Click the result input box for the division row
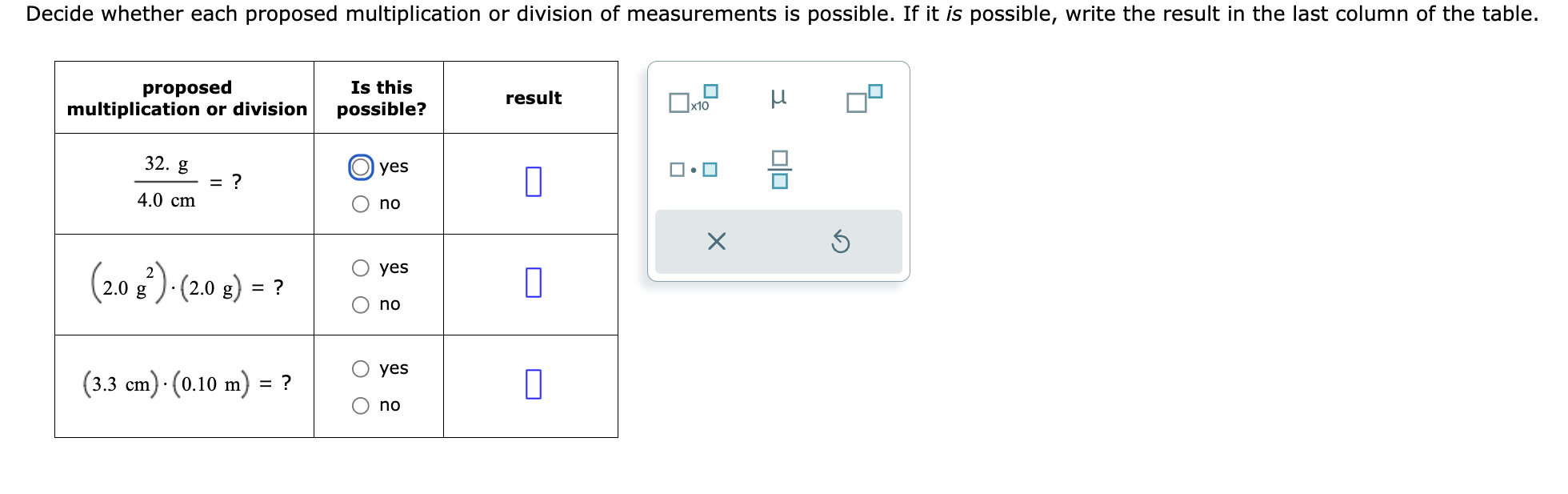The width and height of the screenshot is (1568, 494). point(532,183)
